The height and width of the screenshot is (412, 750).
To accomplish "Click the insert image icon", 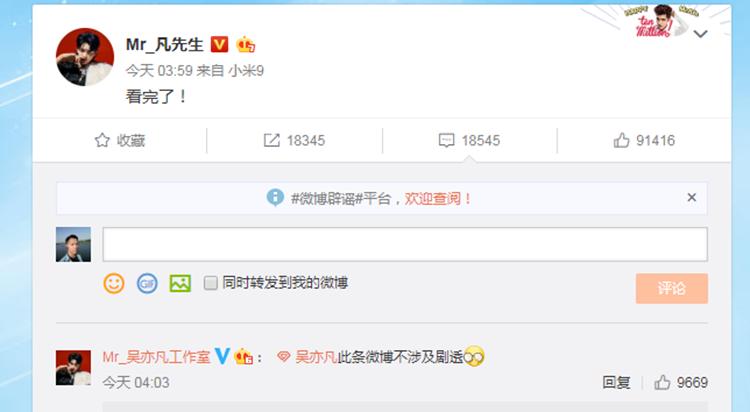I will pos(180,283).
